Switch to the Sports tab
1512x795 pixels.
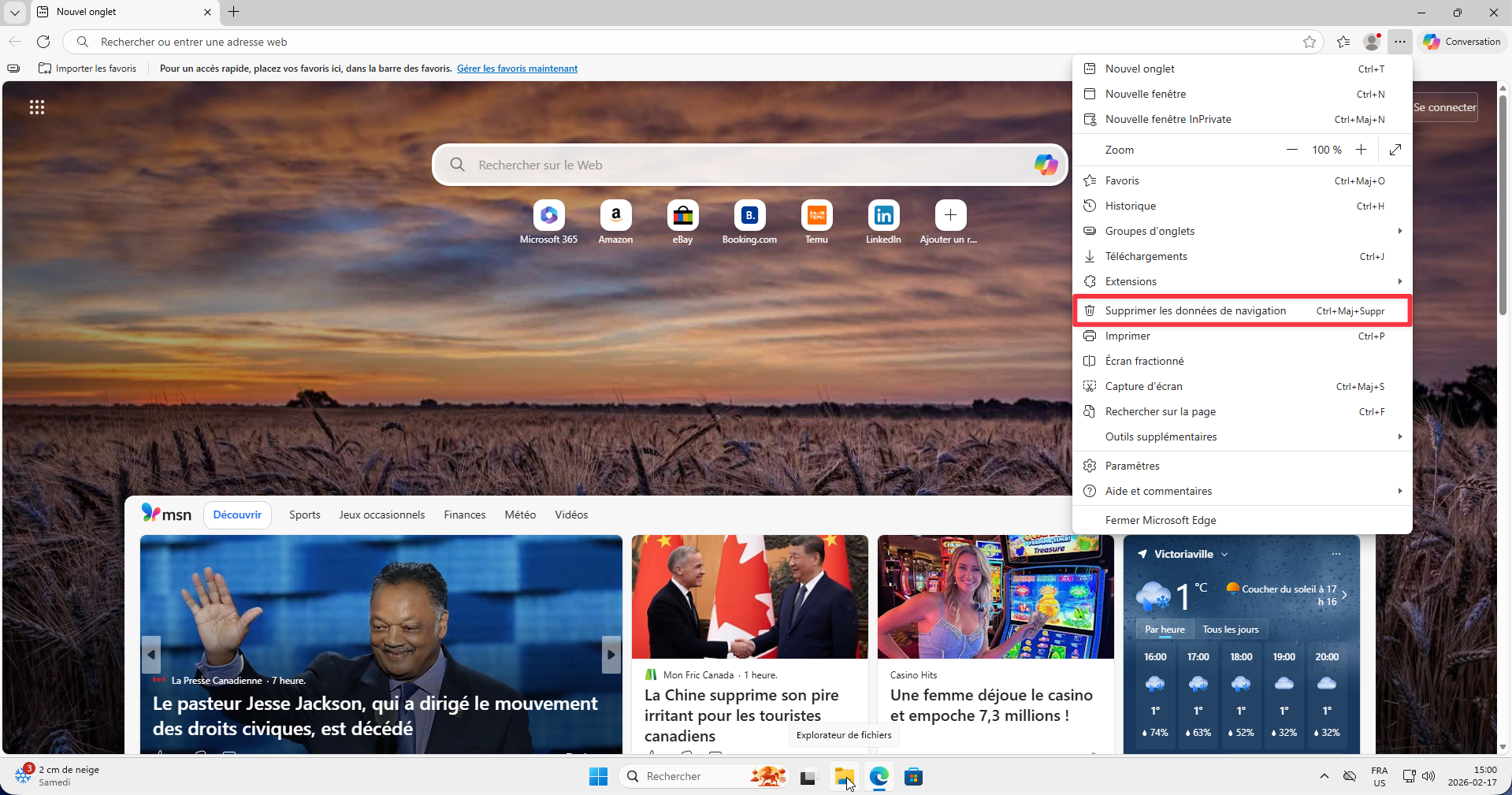pyautogui.click(x=305, y=515)
